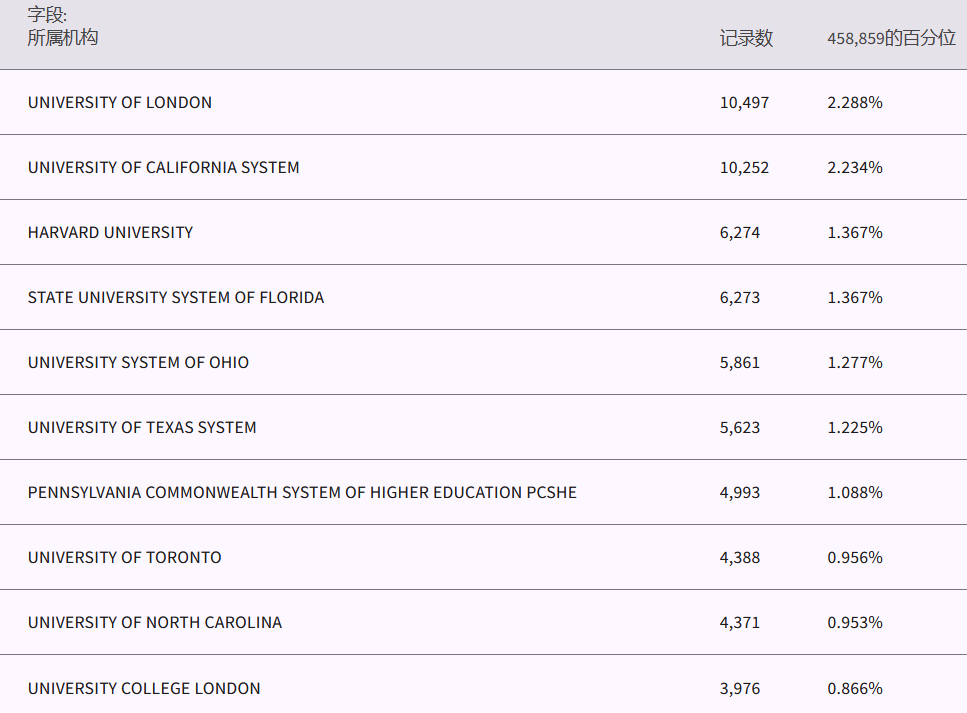Click the 1.277% percentage for Ohio
Screen dimensions: 967x713
pos(855,362)
